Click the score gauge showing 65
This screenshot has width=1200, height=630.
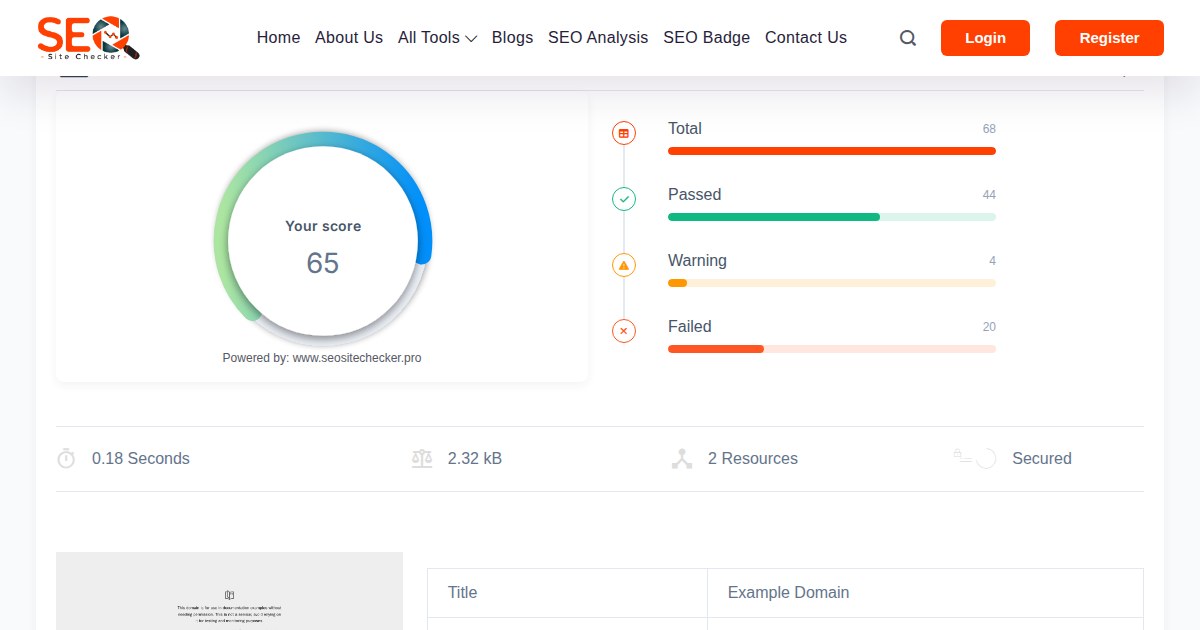point(322,240)
